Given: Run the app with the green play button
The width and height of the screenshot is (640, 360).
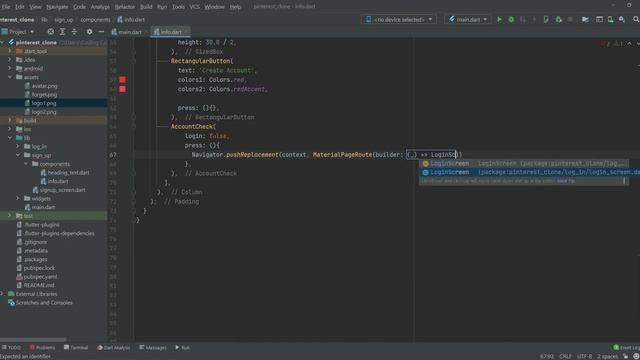Looking at the screenshot, I should tap(499, 19).
